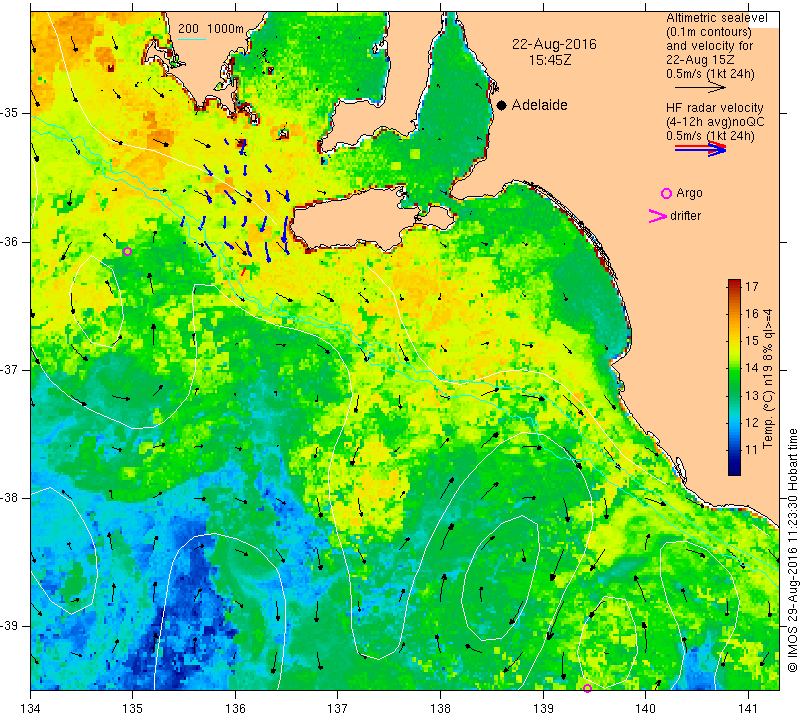The width and height of the screenshot is (800, 720).
Task: Click the 17 degree mark on colorbar
Action: coord(752,286)
